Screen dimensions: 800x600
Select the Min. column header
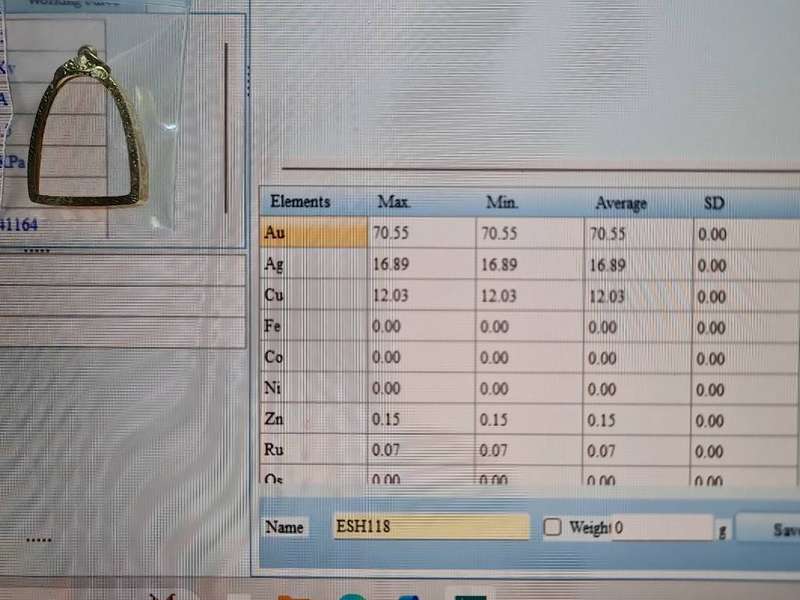502,203
